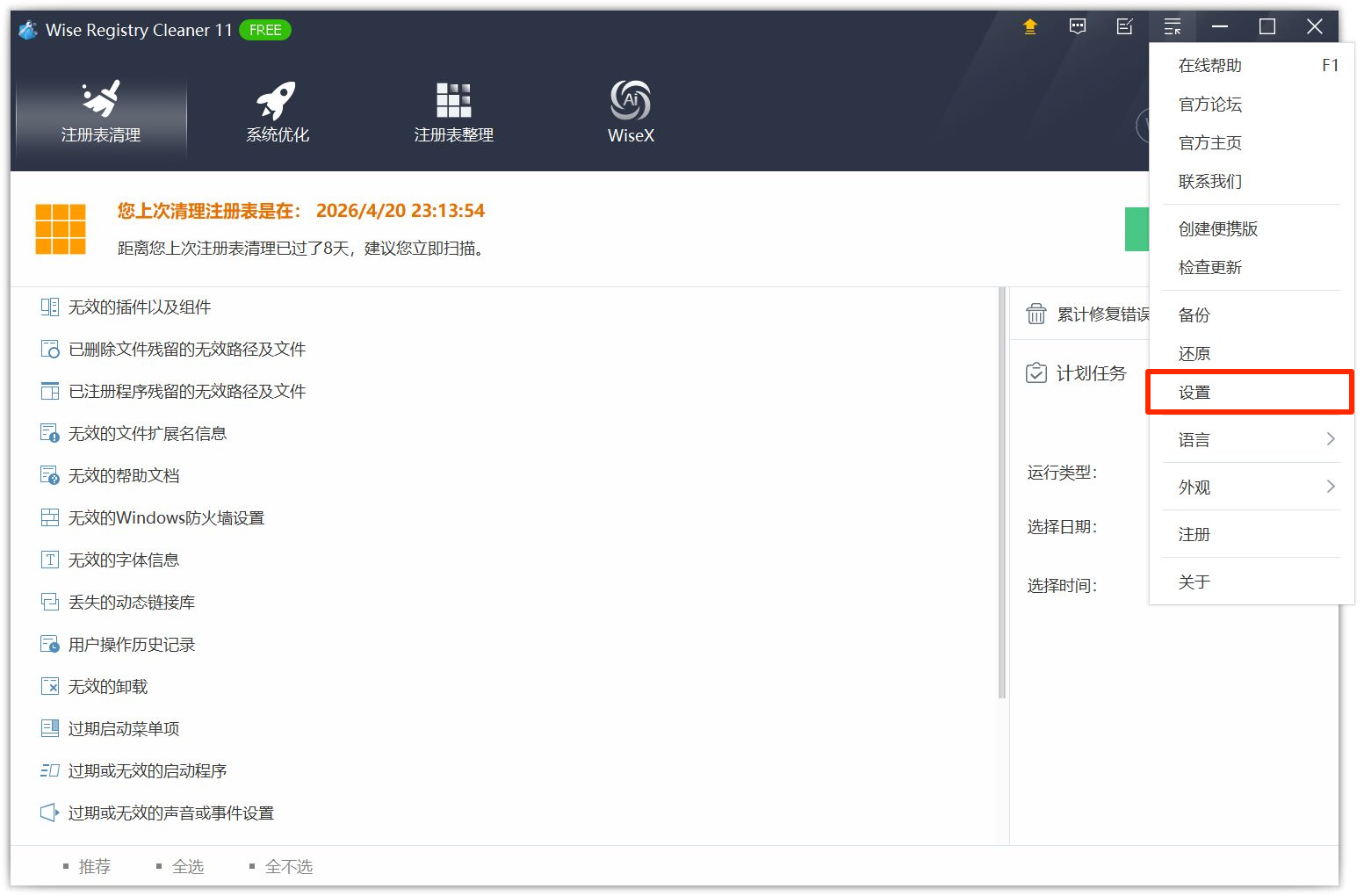Click the icon beside 已注册程序残留的无效路径及文件
1364x896 pixels.
tap(50, 392)
